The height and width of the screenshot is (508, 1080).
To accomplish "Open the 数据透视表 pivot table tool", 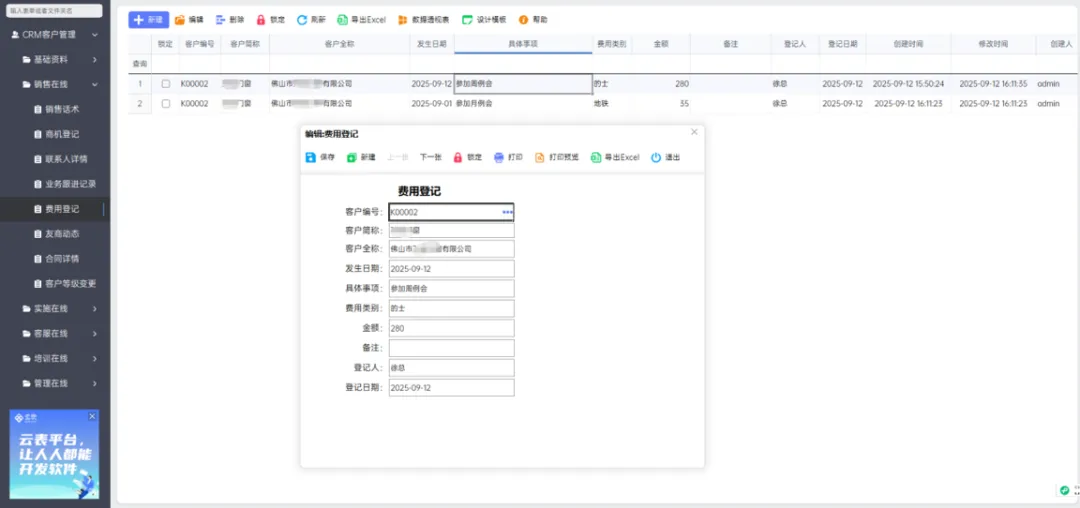I will click(x=424, y=20).
